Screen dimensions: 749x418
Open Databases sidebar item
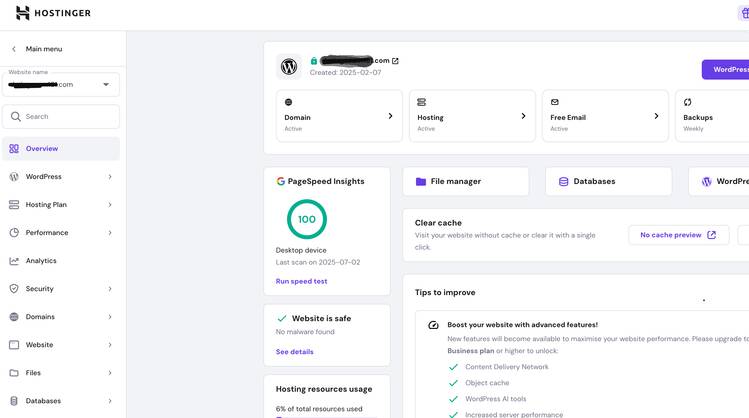click(x=61, y=401)
